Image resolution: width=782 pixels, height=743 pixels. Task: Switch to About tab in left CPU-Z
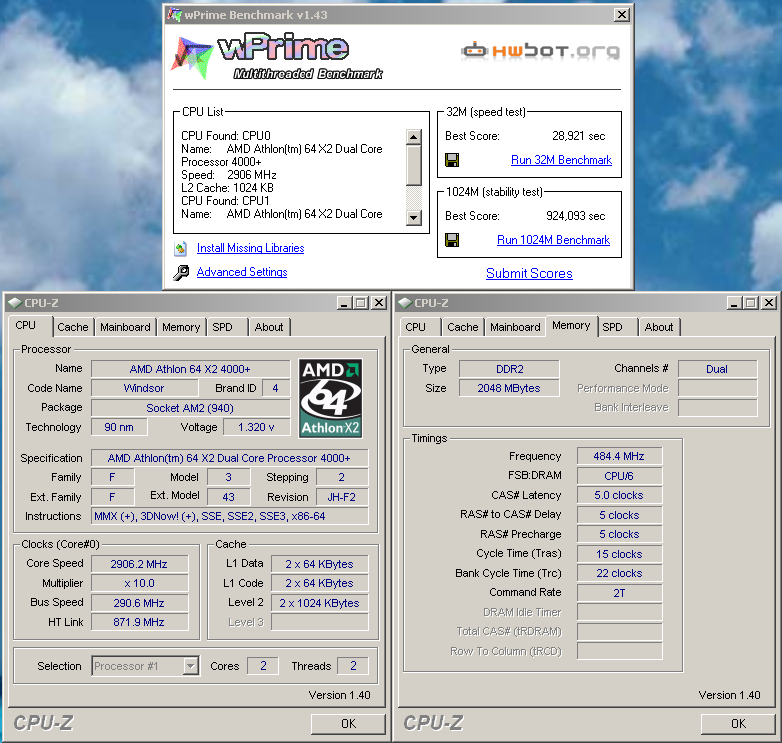[x=269, y=327]
